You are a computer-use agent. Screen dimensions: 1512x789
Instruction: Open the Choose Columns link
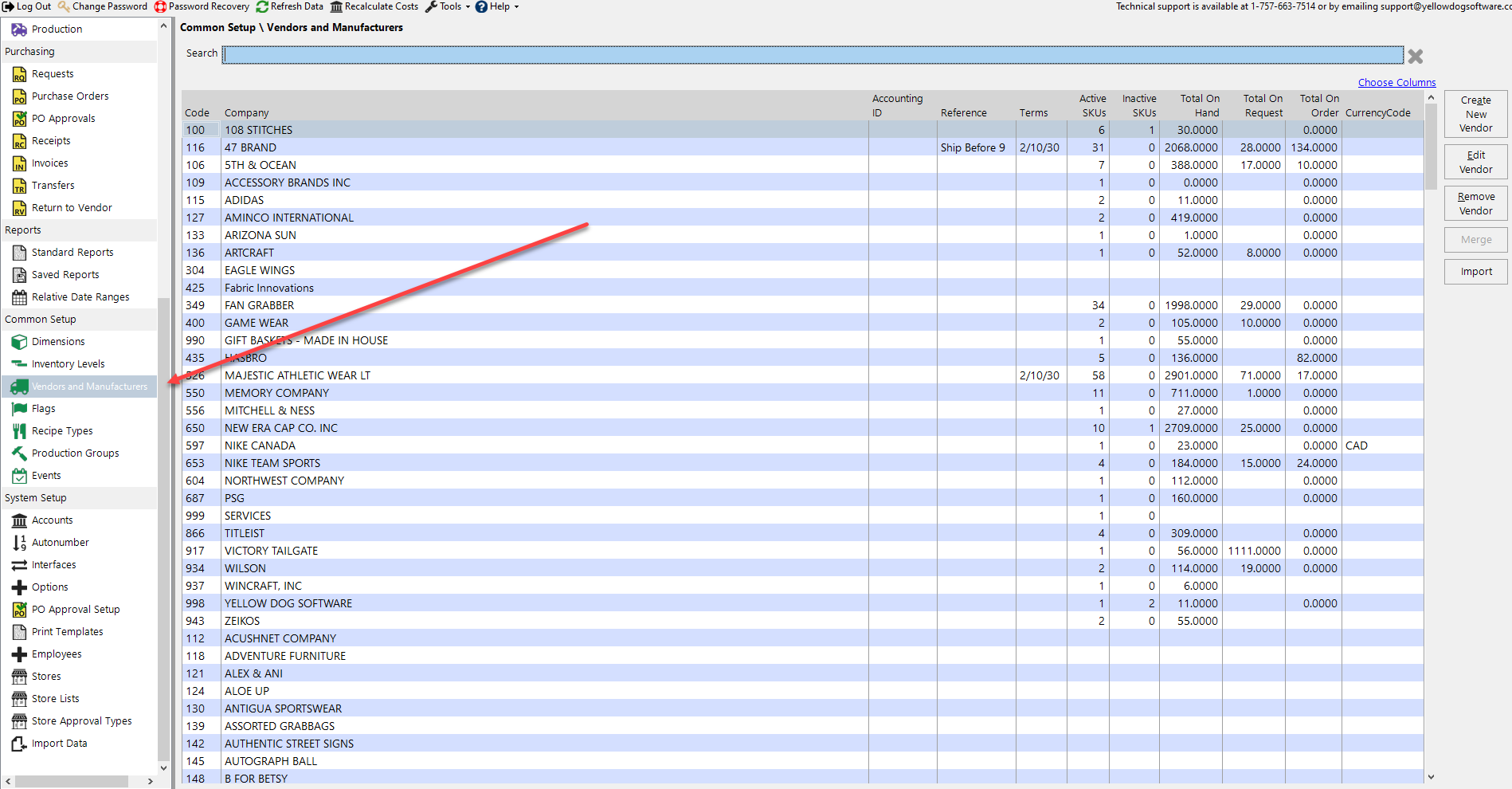coord(1396,82)
